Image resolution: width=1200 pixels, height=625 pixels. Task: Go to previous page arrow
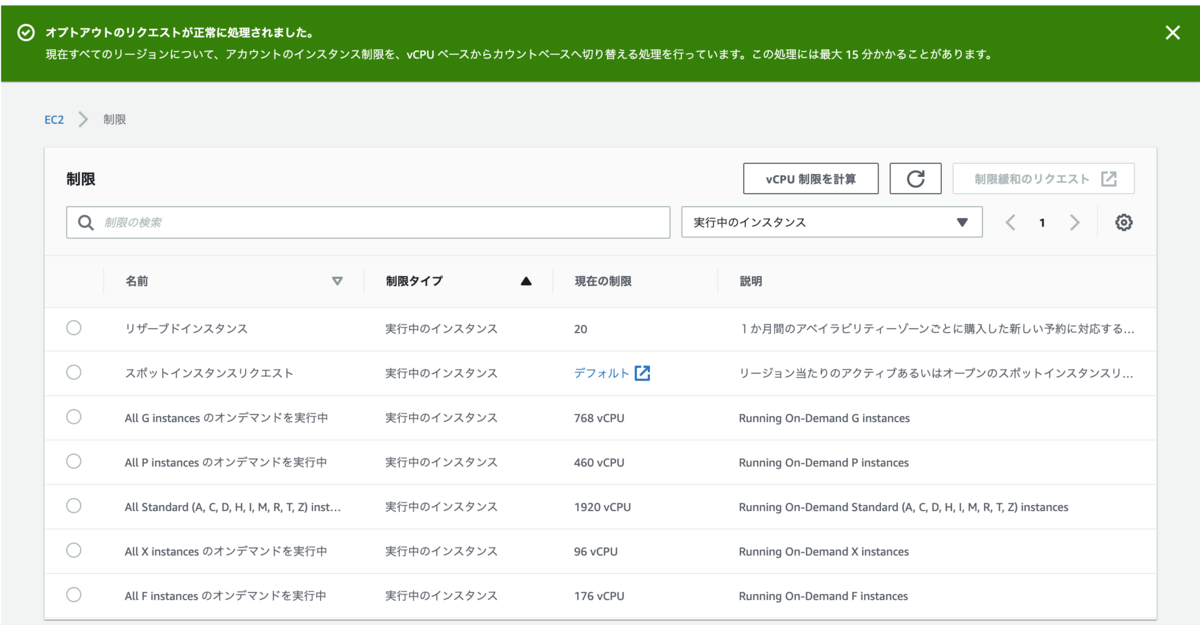[x=1010, y=223]
